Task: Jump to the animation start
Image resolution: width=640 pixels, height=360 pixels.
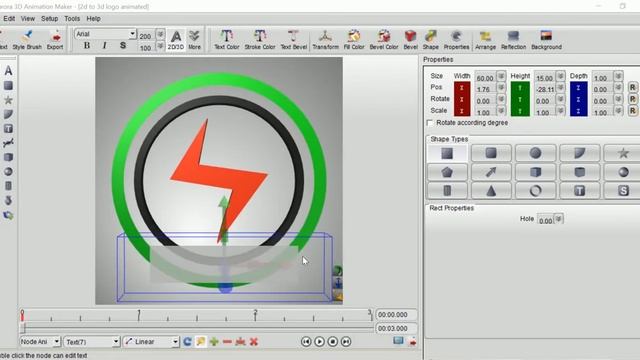Action: tap(306, 342)
